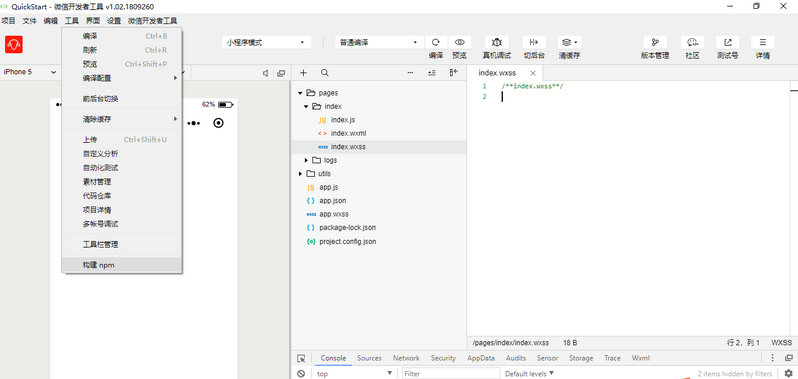This screenshot has height=379, width=798.
Task: Open the Interface menu in menu bar
Action: [93, 21]
